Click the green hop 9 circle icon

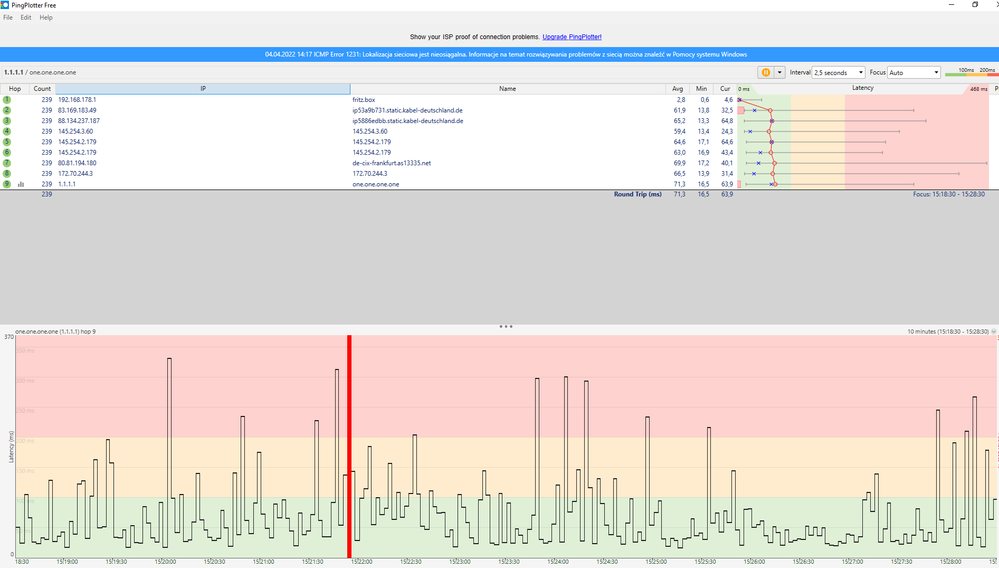(7, 184)
